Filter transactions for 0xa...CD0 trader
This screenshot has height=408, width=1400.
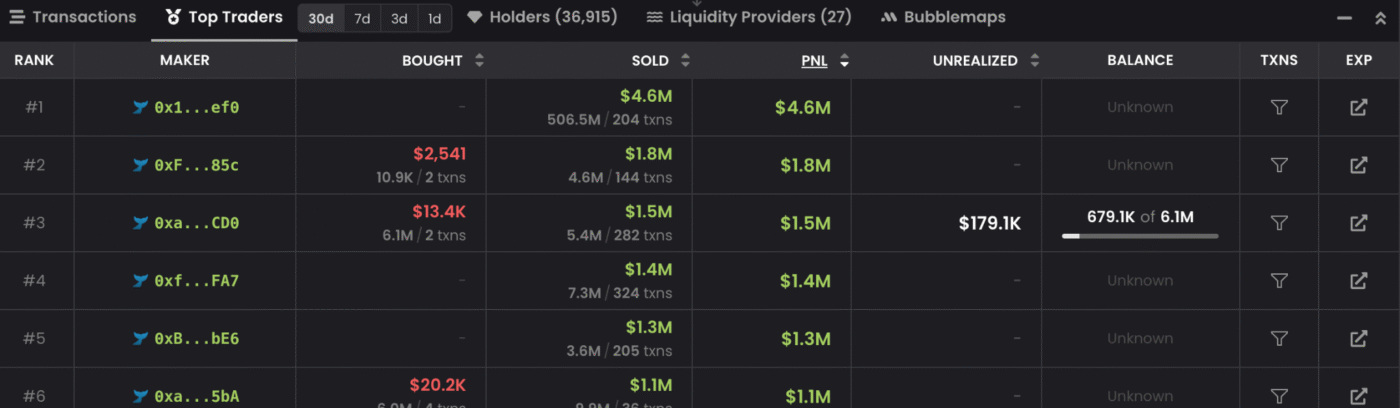coord(1278,223)
